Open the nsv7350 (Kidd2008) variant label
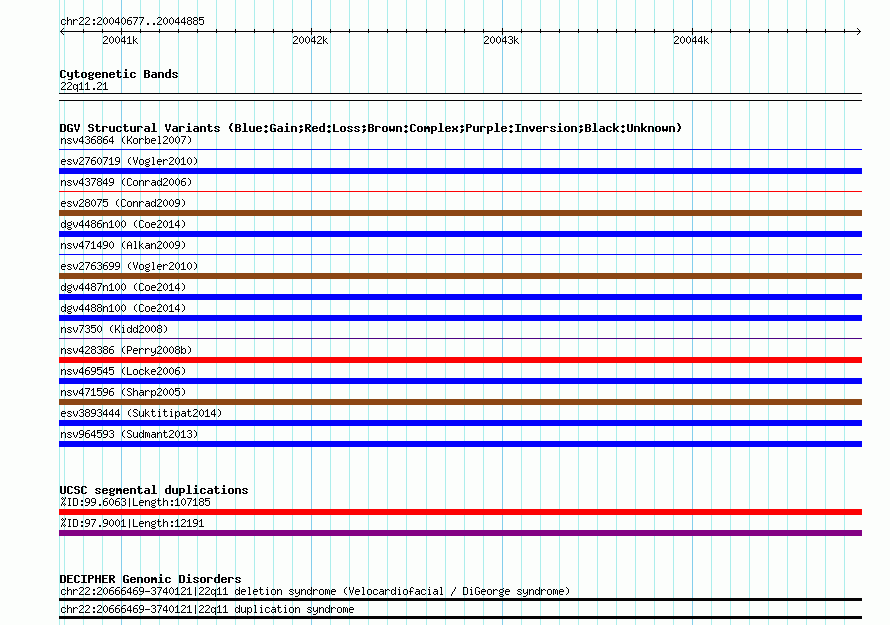890x625 pixels. [114, 329]
